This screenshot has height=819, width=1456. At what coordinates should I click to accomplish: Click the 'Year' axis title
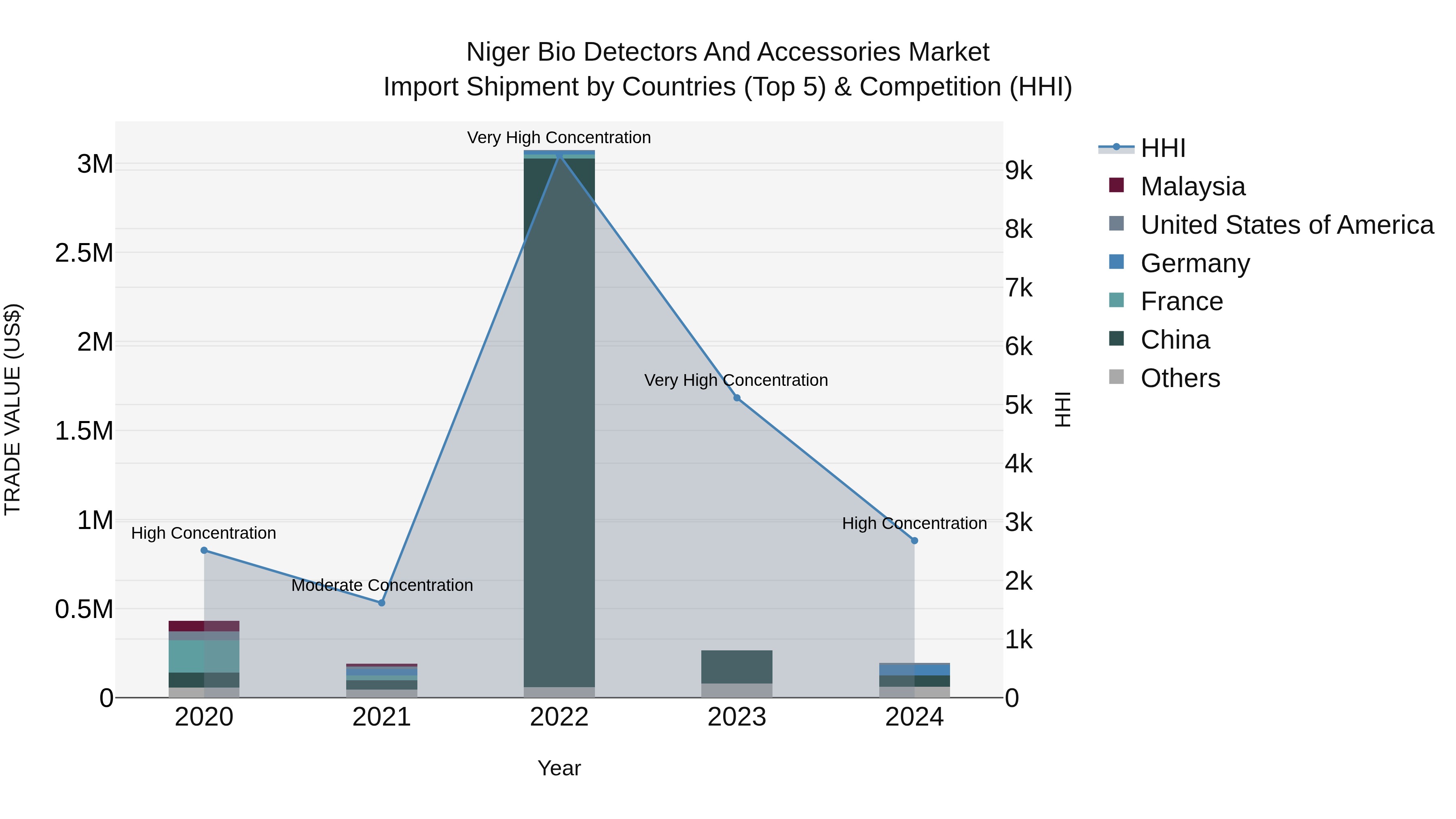(x=559, y=769)
